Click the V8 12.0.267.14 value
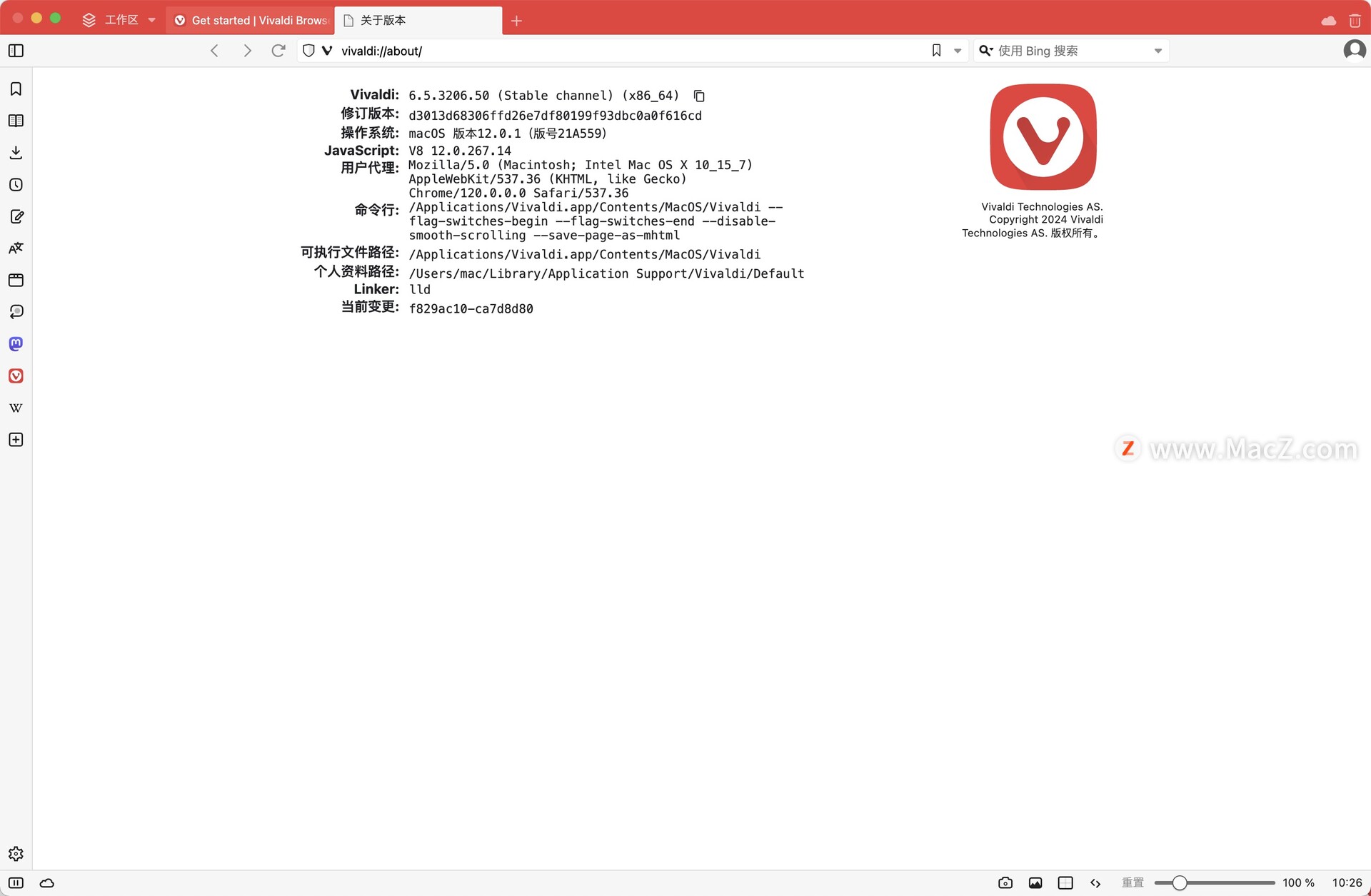 (x=460, y=151)
